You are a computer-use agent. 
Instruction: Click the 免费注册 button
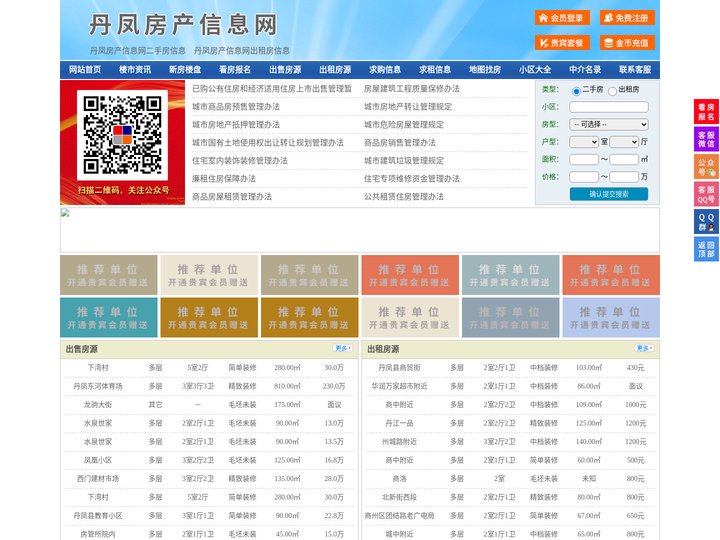627,18
